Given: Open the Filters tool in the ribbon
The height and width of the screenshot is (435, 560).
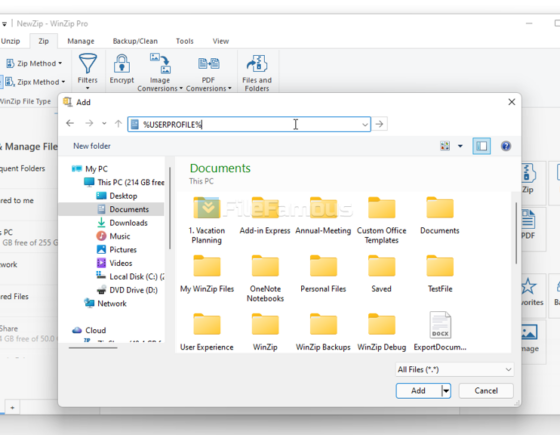Looking at the screenshot, I should pyautogui.click(x=88, y=71).
